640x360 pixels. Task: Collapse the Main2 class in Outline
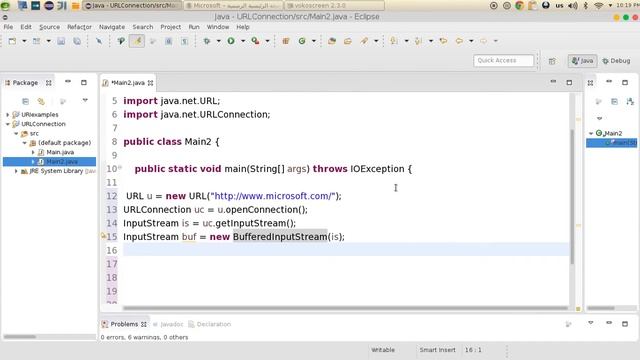tap(591, 133)
